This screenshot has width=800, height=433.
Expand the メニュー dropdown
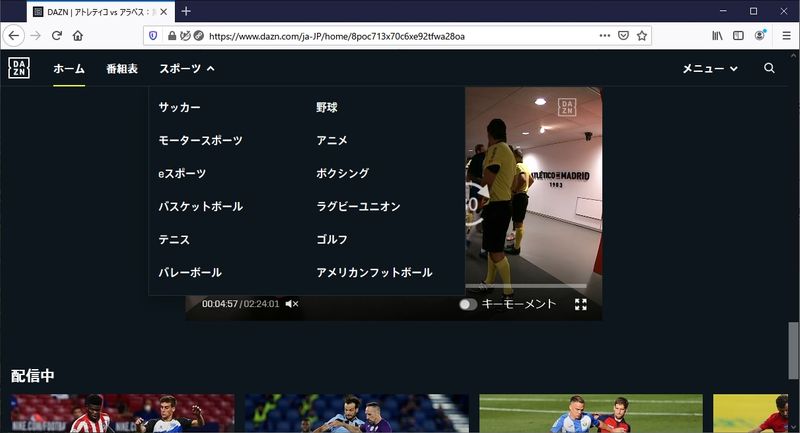(709, 69)
